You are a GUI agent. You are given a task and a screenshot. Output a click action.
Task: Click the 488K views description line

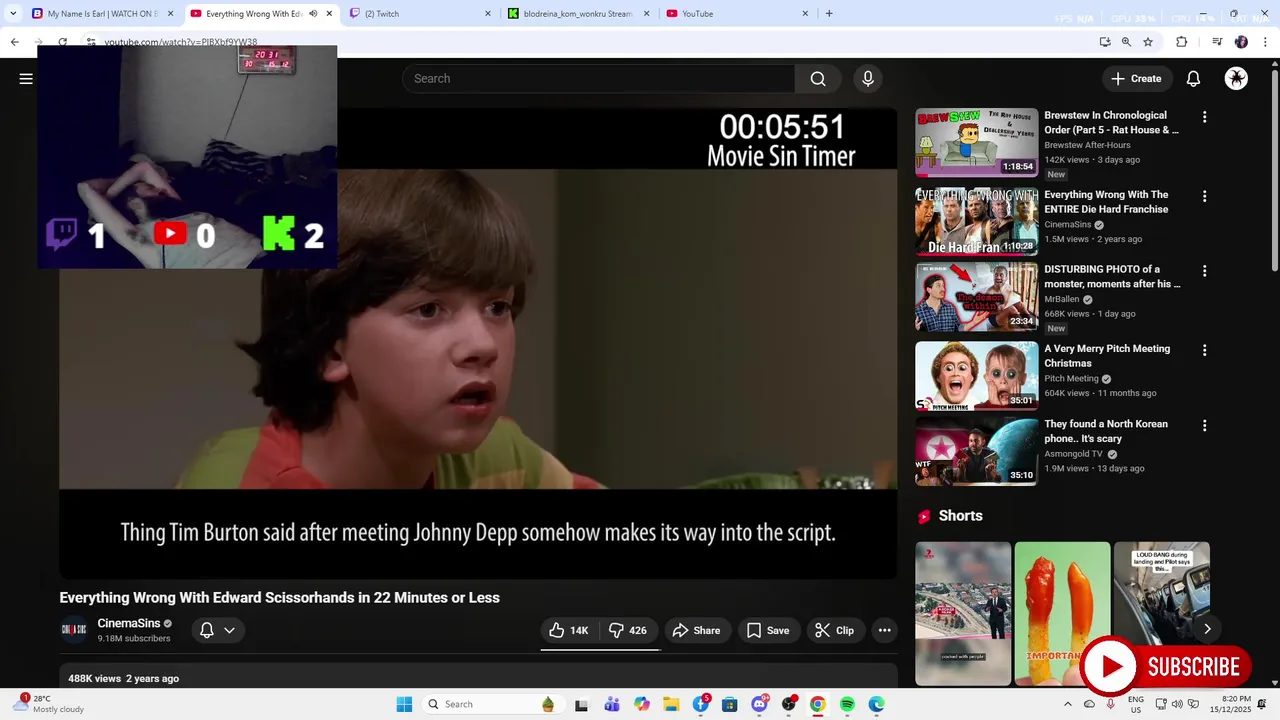123,679
